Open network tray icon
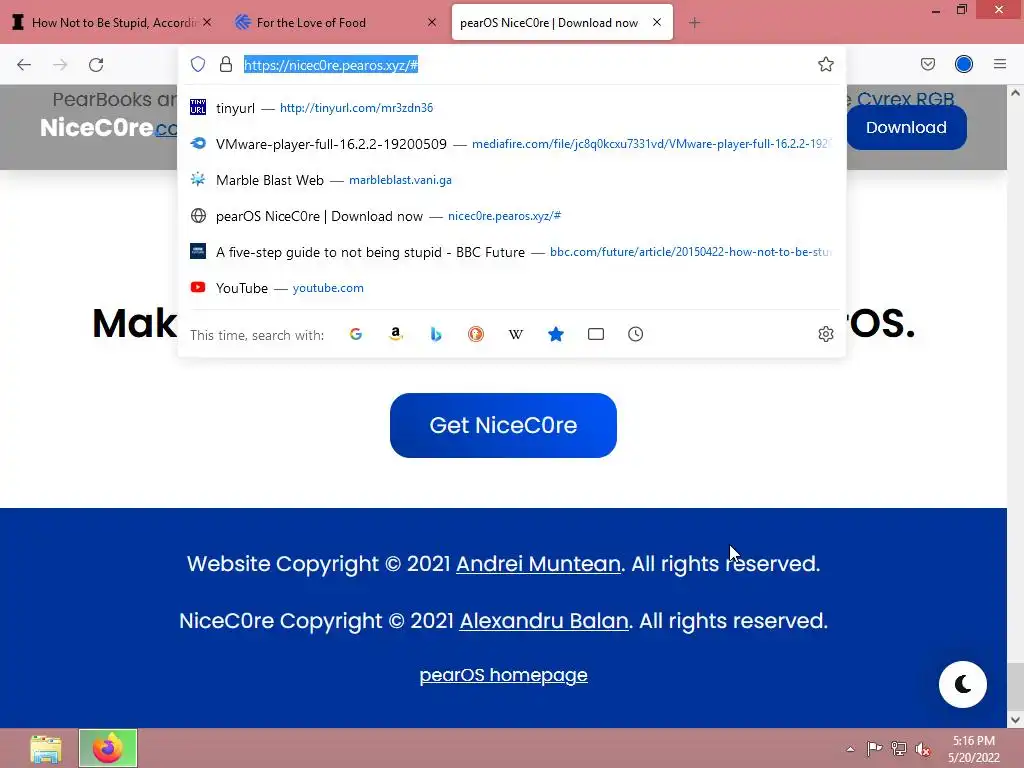 click(x=899, y=749)
